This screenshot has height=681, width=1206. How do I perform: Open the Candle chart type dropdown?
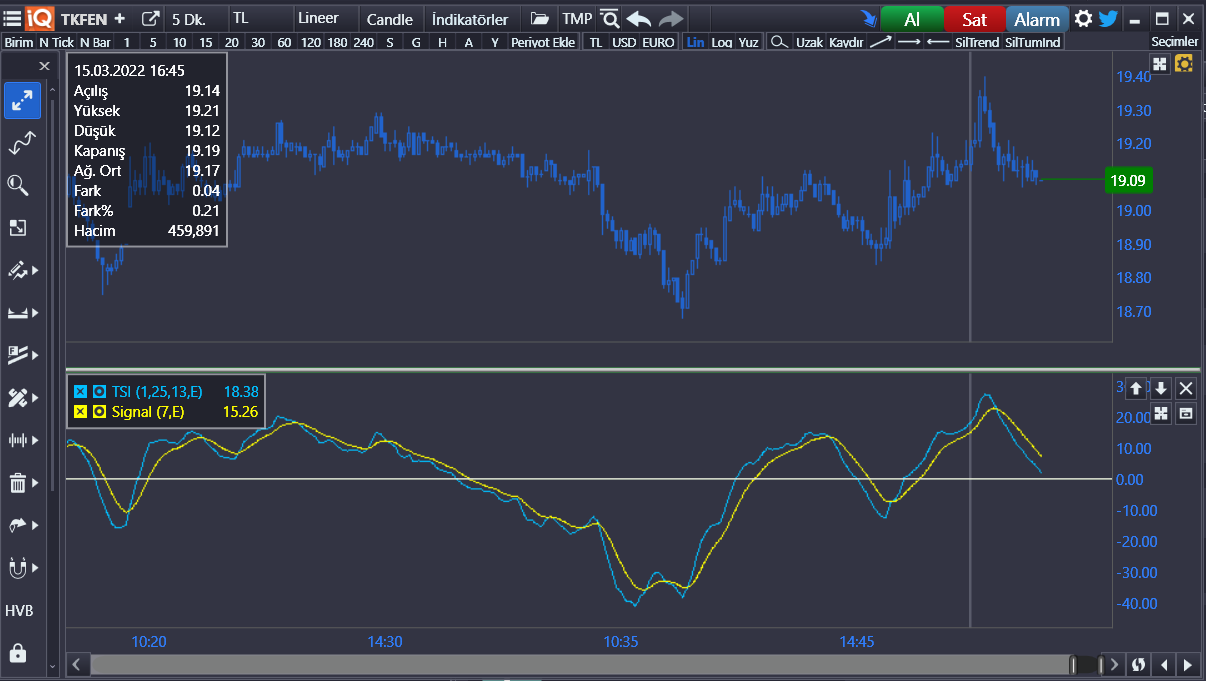tap(391, 19)
